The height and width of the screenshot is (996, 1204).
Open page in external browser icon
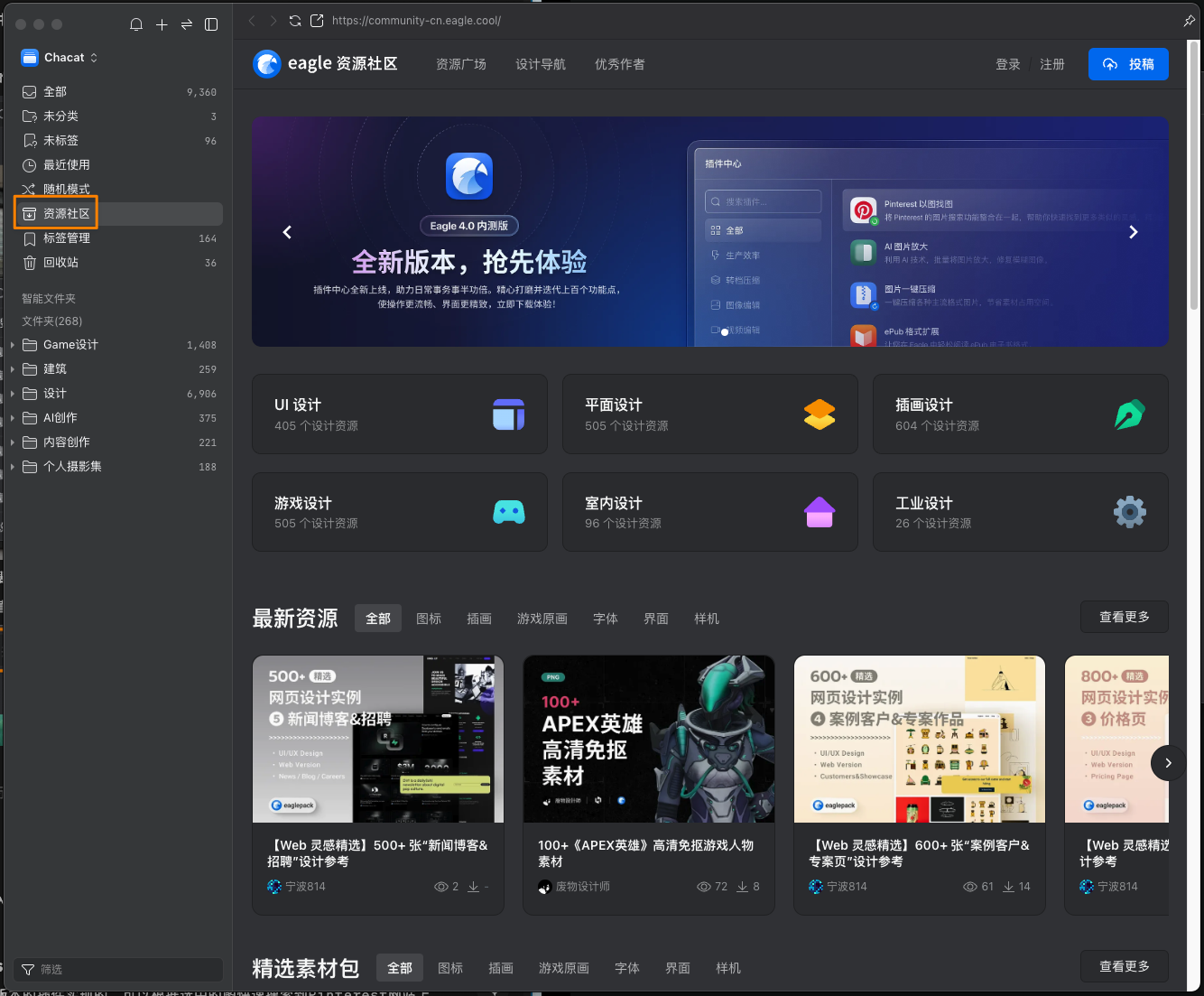click(x=317, y=20)
